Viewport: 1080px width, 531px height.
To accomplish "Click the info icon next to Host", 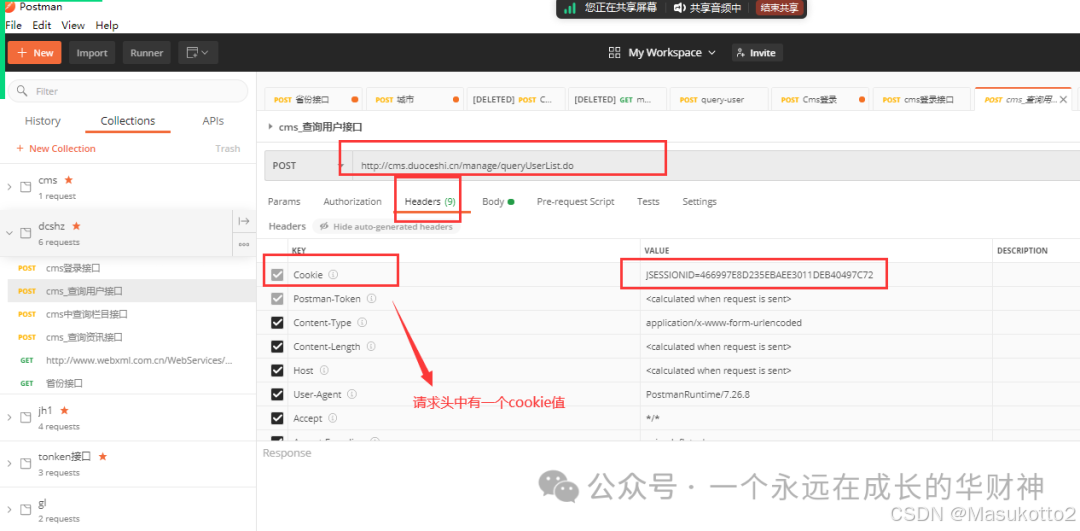I will (324, 371).
